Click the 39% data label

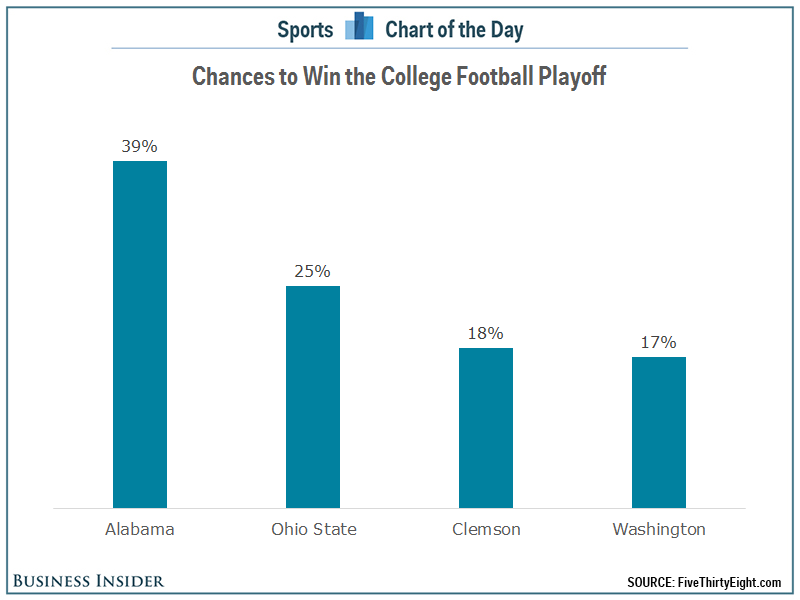[140, 146]
